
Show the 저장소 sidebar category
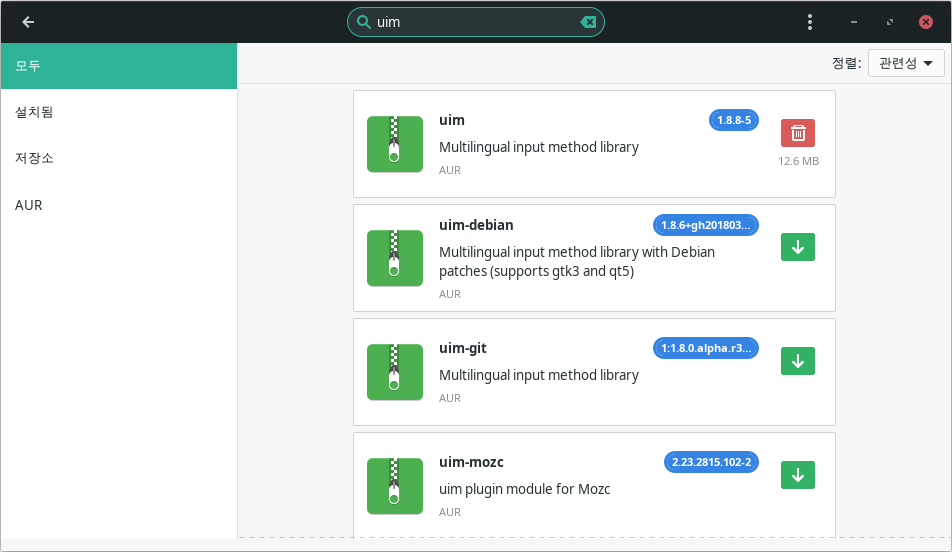(118, 158)
